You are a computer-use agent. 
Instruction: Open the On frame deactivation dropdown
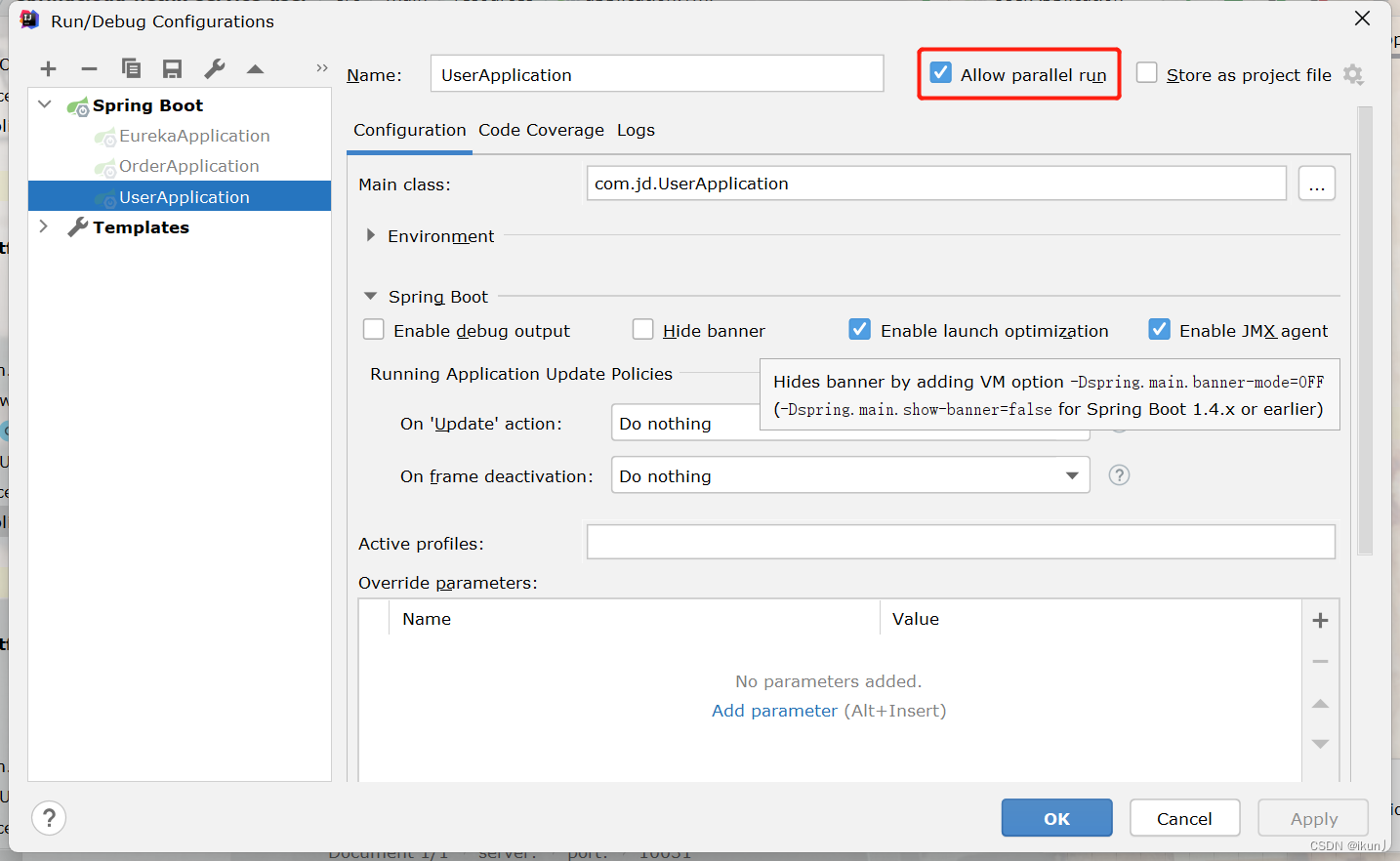[850, 475]
